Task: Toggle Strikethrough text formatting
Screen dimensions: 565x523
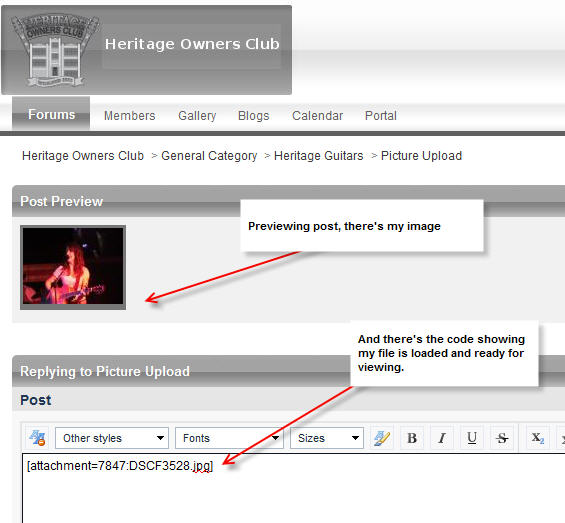Action: [502, 438]
